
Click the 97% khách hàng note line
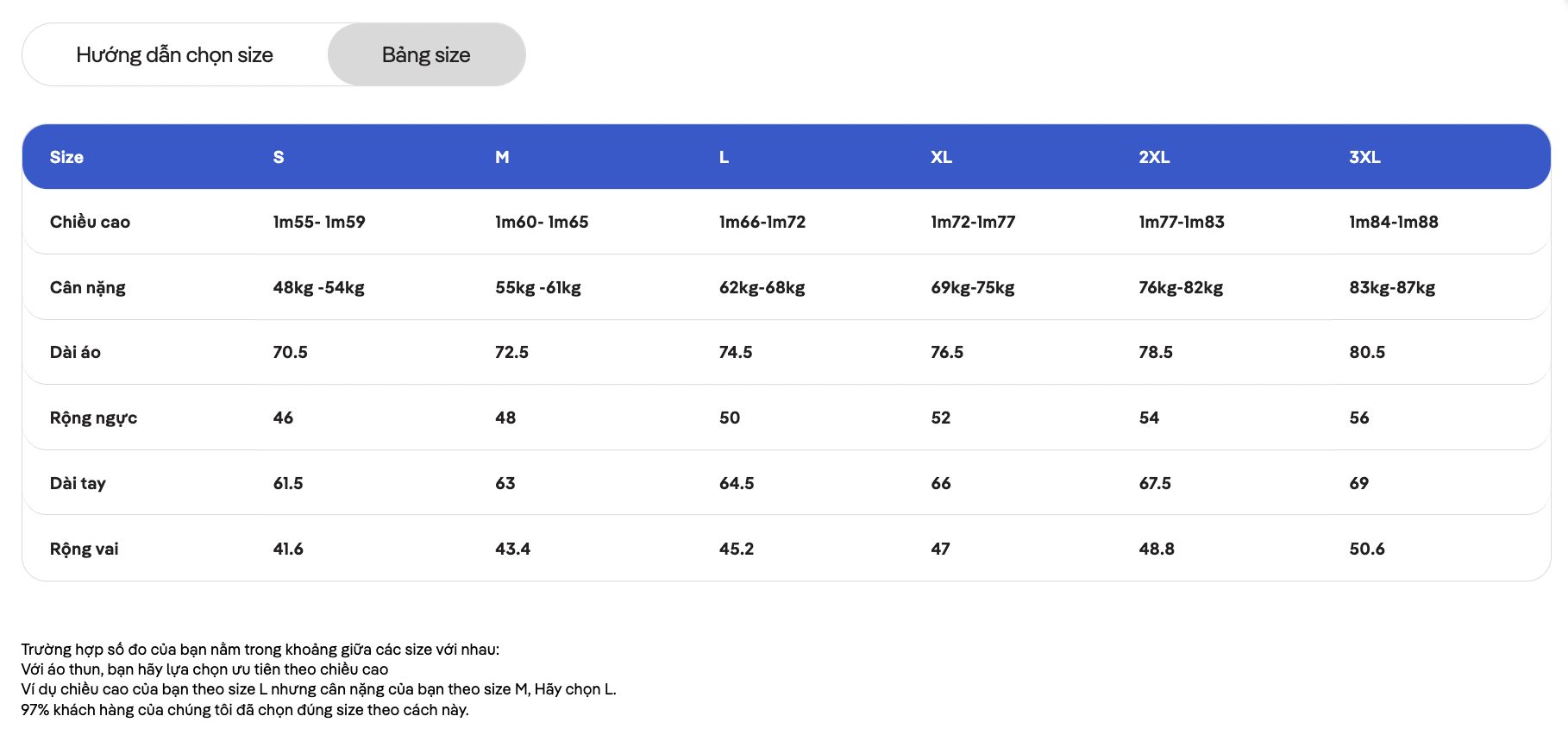[245, 710]
